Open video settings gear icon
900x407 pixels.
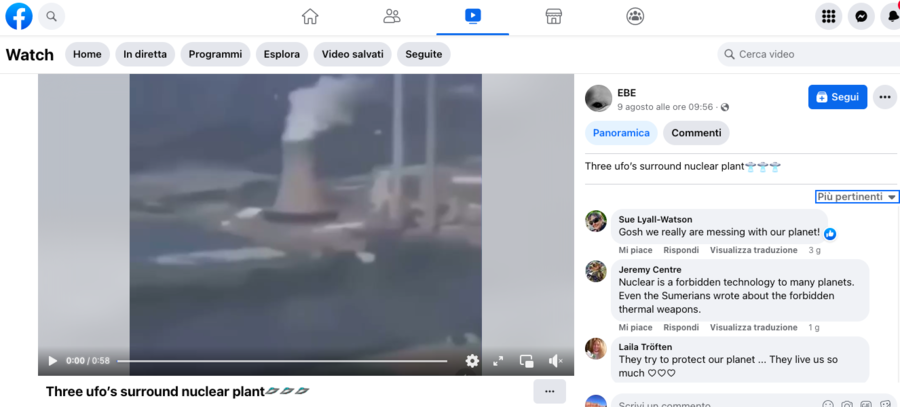point(472,361)
